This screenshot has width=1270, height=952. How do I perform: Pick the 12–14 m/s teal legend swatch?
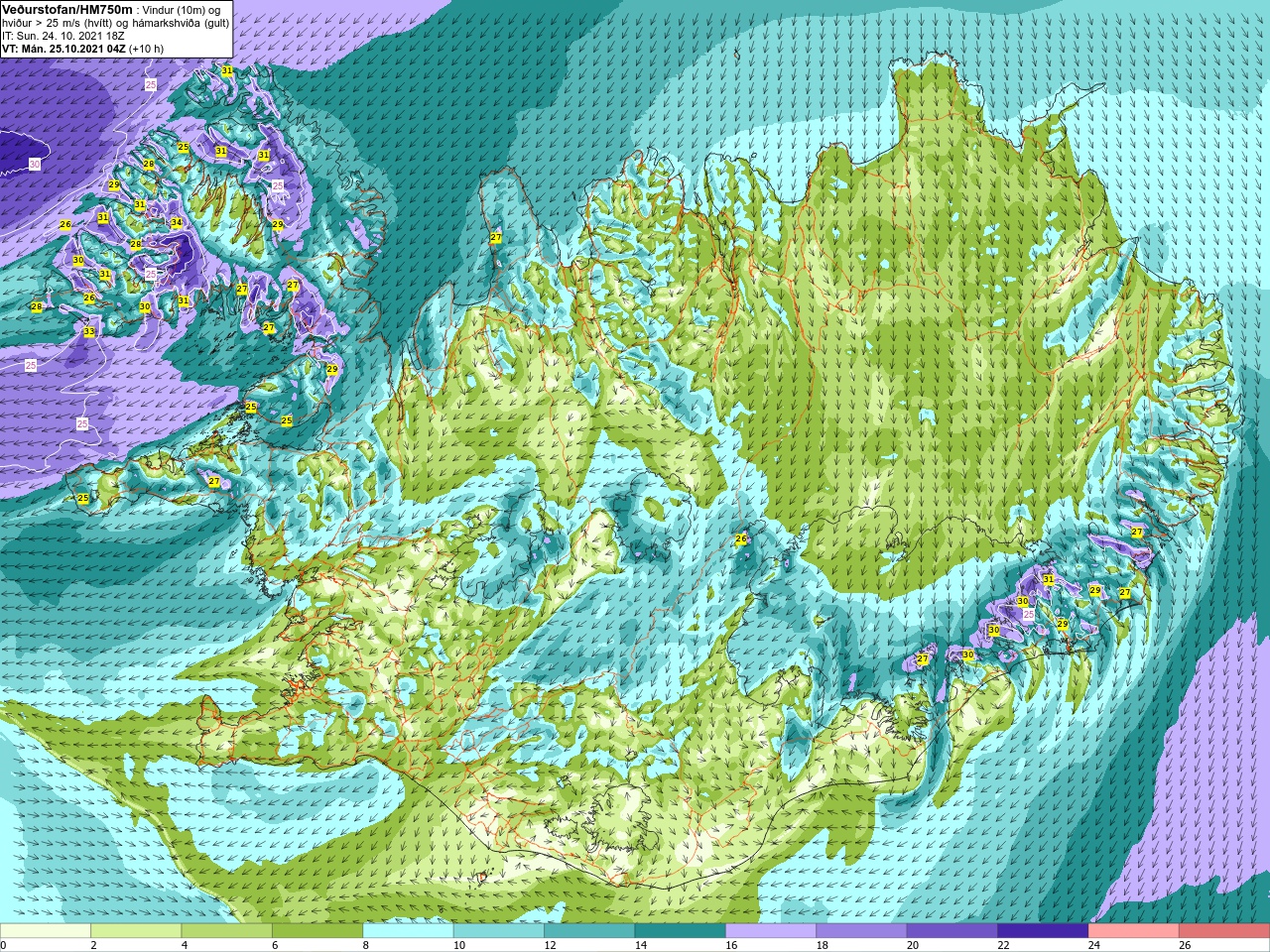589,930
